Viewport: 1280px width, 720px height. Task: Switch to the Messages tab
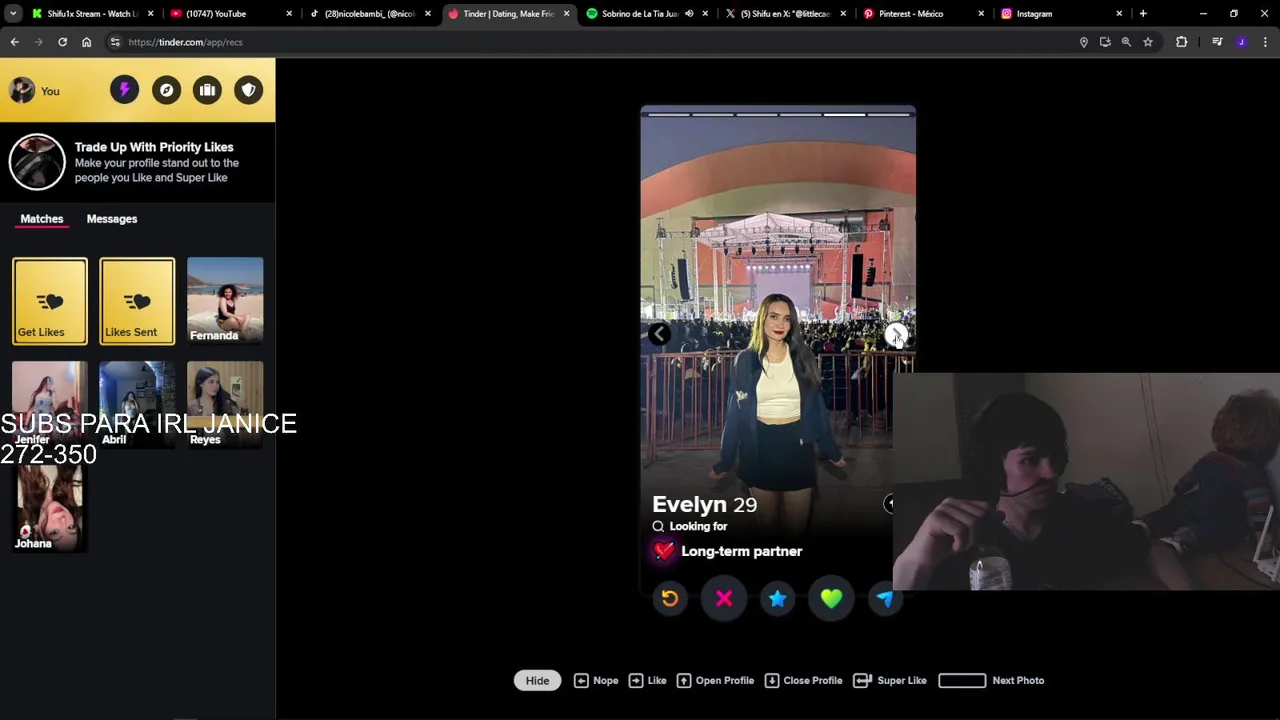point(112,218)
